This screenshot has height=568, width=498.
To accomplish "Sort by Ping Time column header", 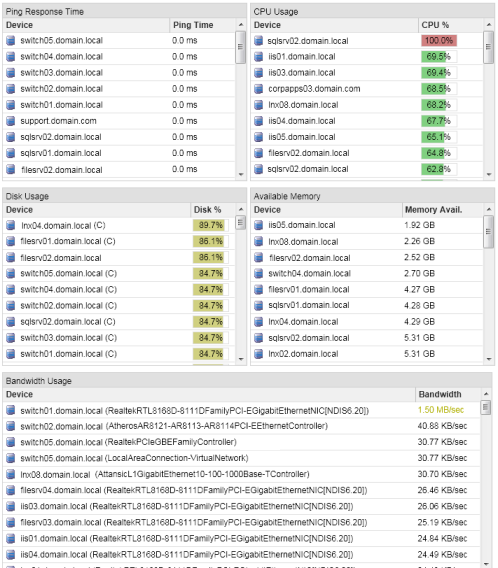I will pyautogui.click(x=202, y=25).
